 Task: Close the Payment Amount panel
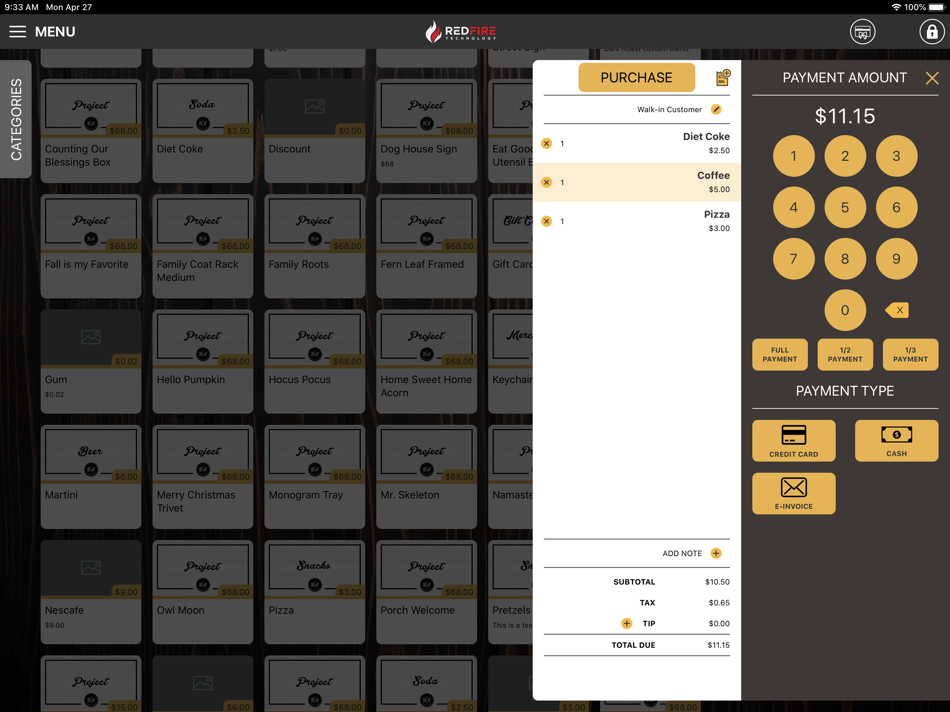(932, 78)
